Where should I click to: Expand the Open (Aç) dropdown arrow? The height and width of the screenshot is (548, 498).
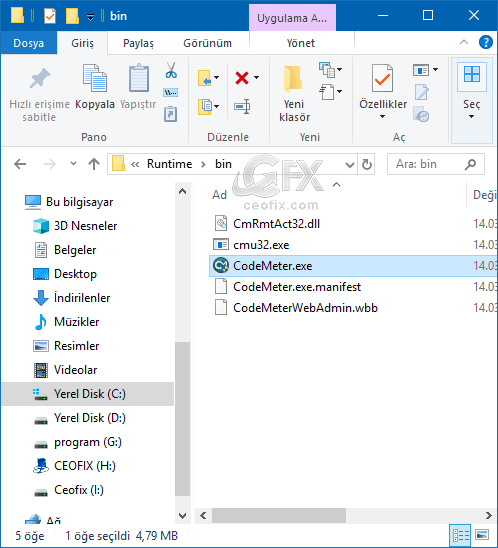435,70
